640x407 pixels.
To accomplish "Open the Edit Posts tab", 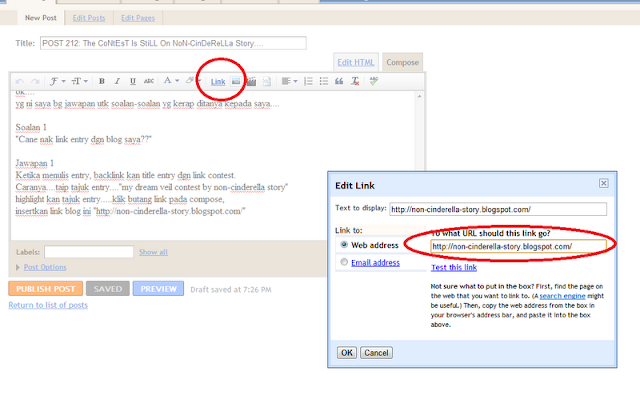I will (89, 18).
